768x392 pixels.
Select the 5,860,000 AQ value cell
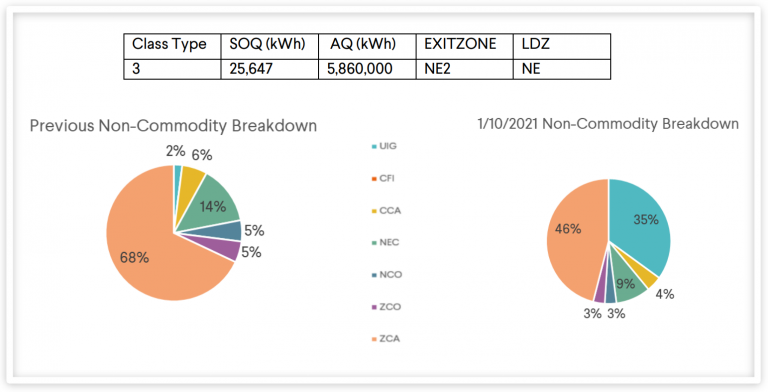tap(367, 69)
